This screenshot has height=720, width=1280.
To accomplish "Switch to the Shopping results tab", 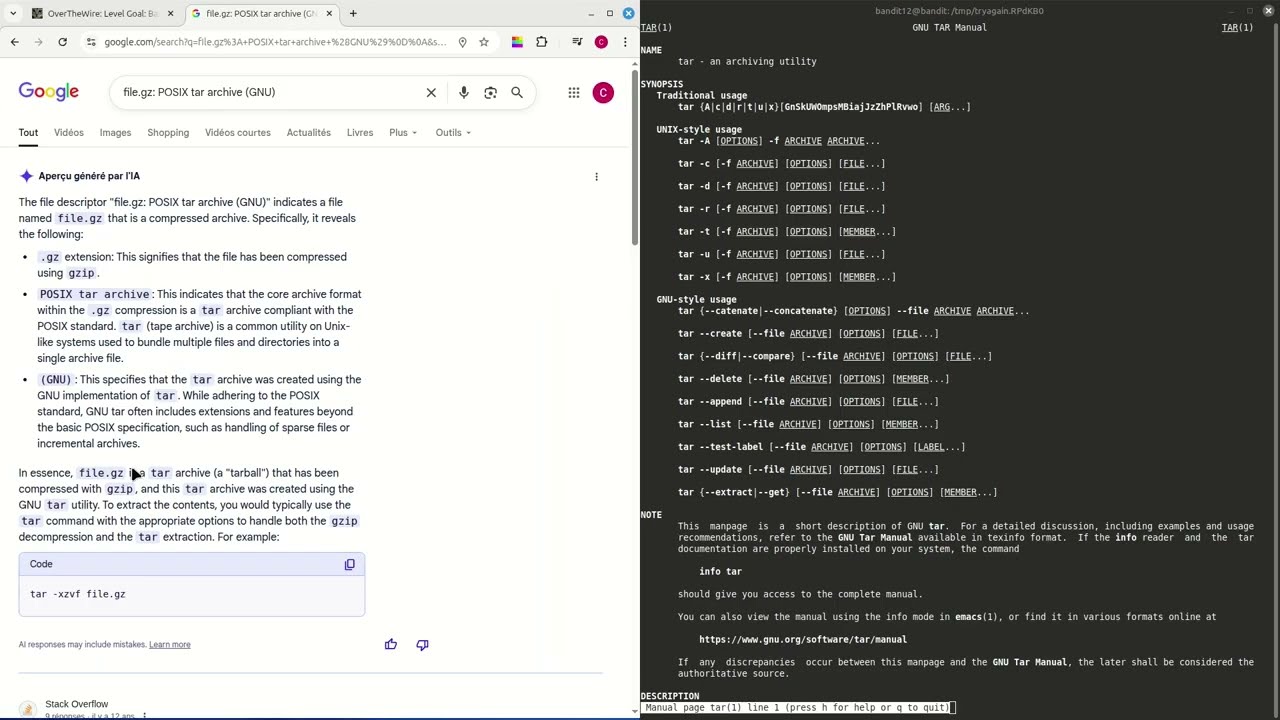I will pos(168,133).
